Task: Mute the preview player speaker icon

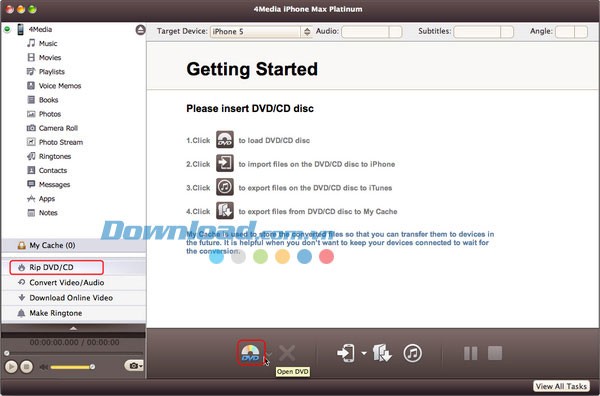Action: 43,367
